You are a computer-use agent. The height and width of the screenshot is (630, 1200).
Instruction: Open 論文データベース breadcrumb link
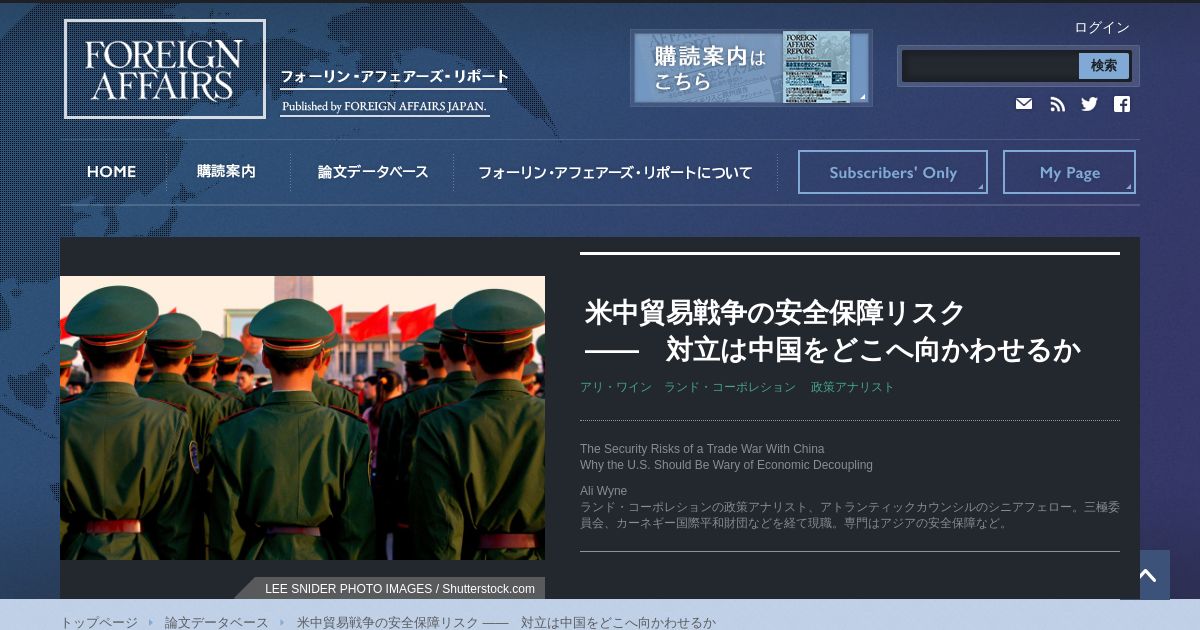(217, 622)
